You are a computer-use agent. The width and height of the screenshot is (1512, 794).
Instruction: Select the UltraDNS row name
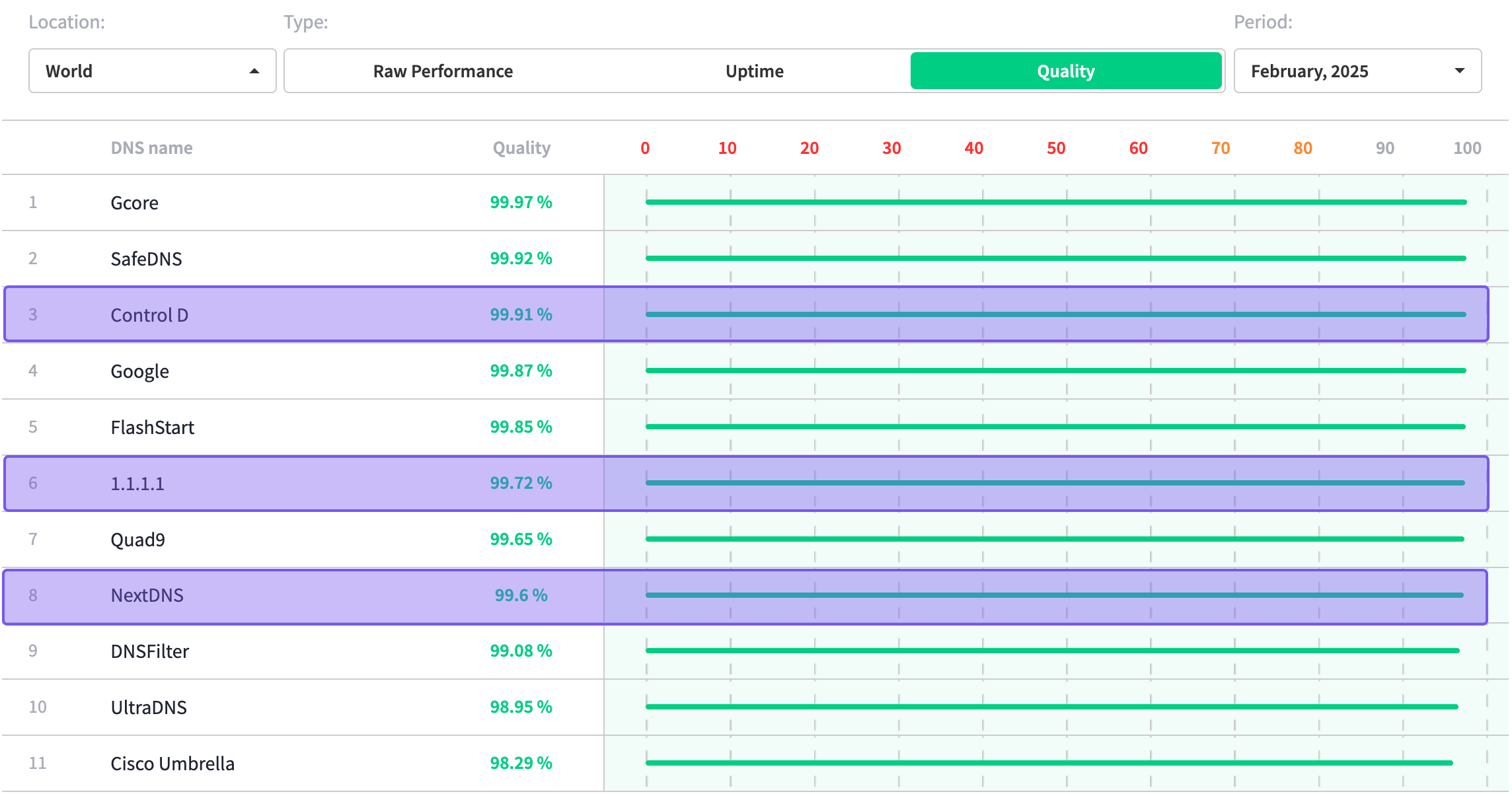149,707
